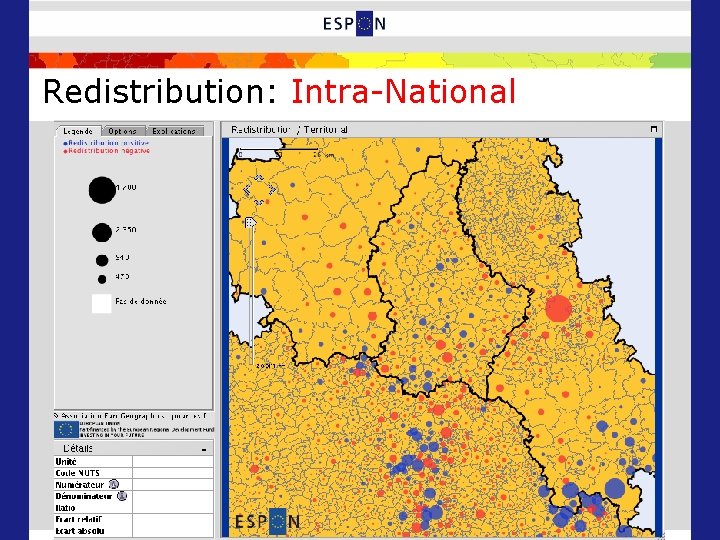The image size is (720, 540).
Task: Click the ESPON watermark logo on map
Action: click(x=268, y=522)
